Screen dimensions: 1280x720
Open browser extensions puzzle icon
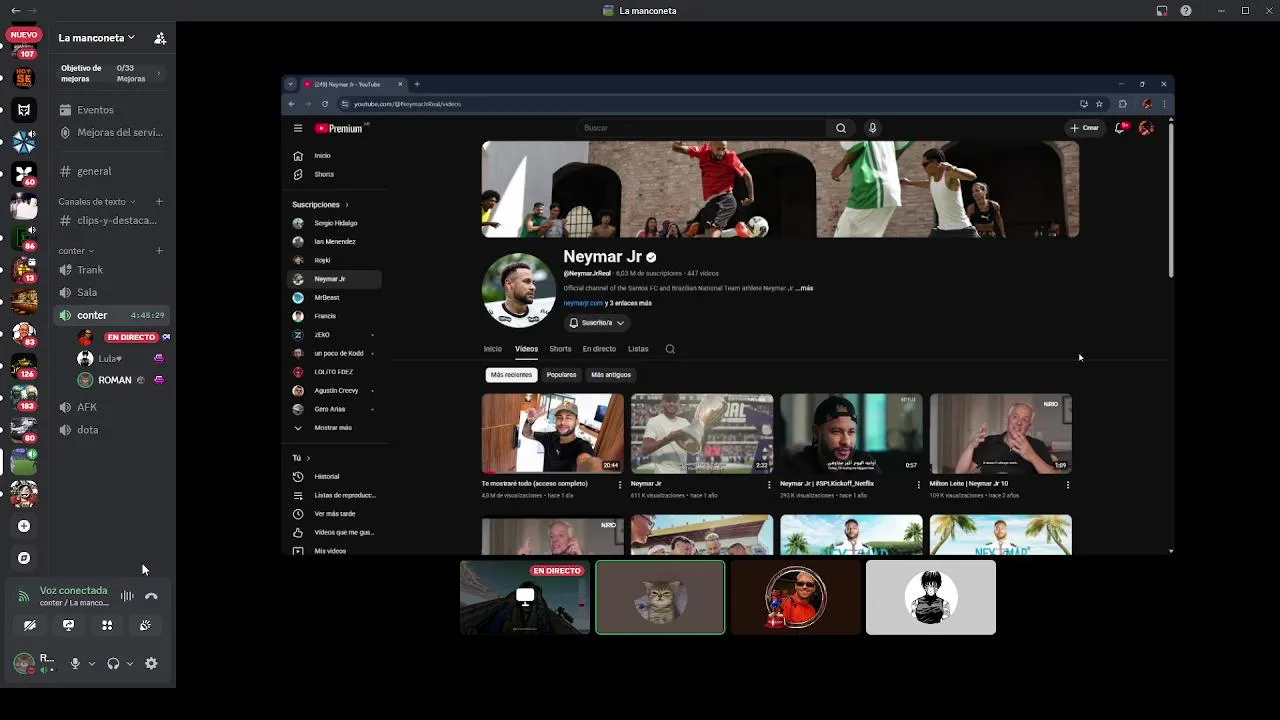[1123, 104]
